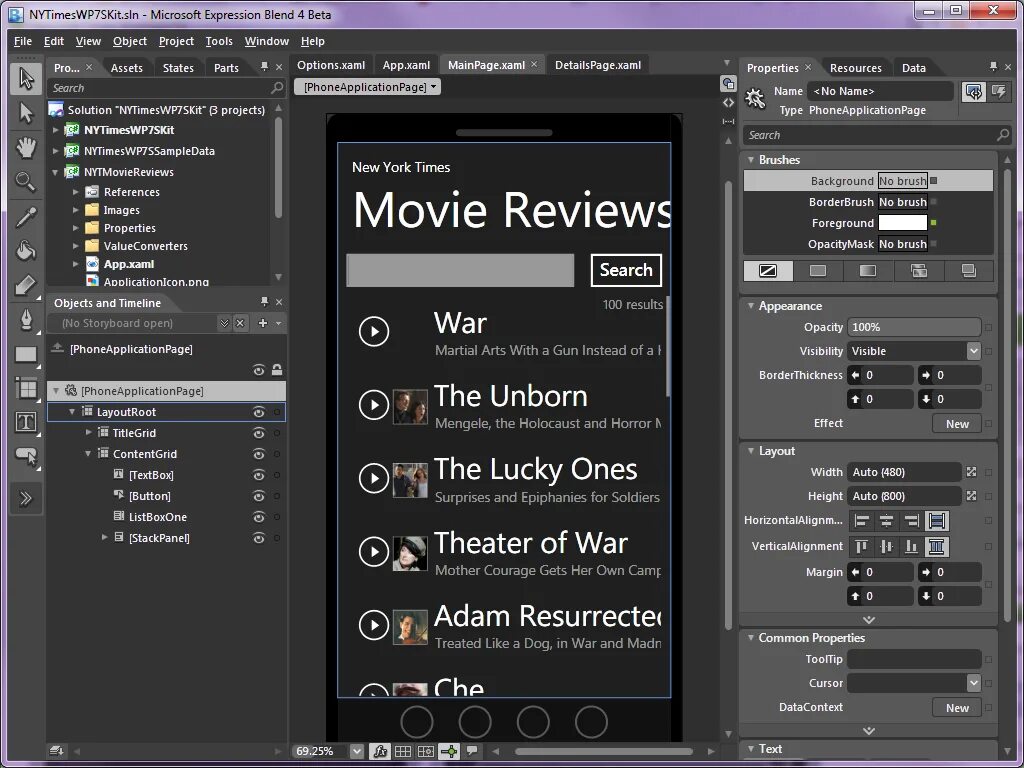The width and height of the screenshot is (1024, 768).
Task: Click the Properties search field
Action: 876,135
